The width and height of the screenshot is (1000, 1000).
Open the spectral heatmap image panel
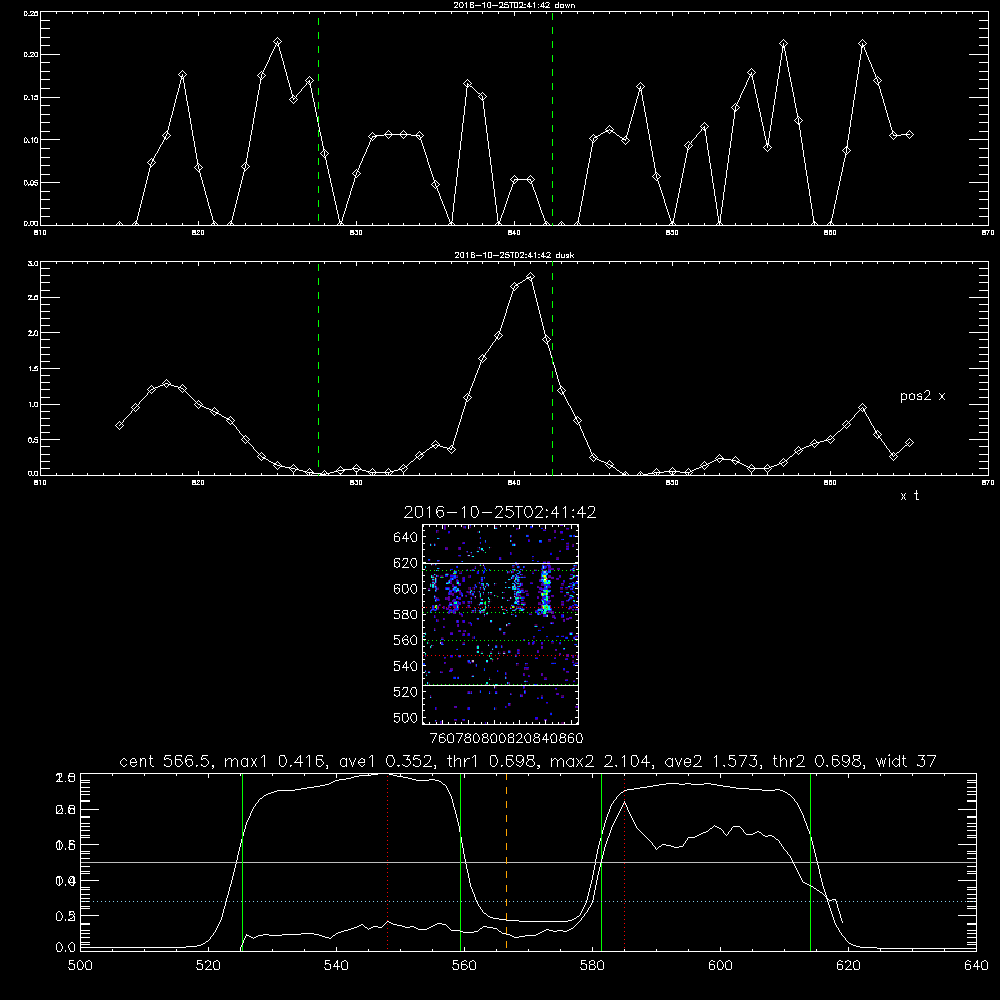(x=500, y=624)
